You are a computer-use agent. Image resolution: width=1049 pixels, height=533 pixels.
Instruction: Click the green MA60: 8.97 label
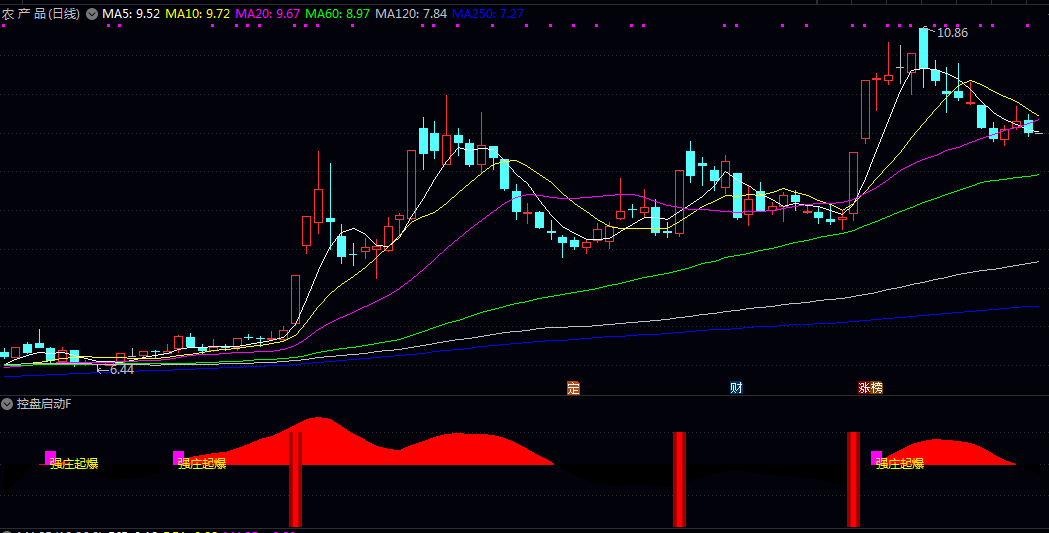337,14
